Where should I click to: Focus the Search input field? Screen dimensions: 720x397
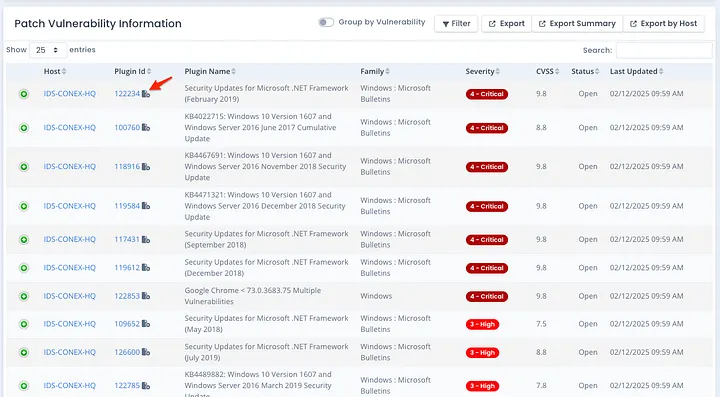[x=664, y=50]
